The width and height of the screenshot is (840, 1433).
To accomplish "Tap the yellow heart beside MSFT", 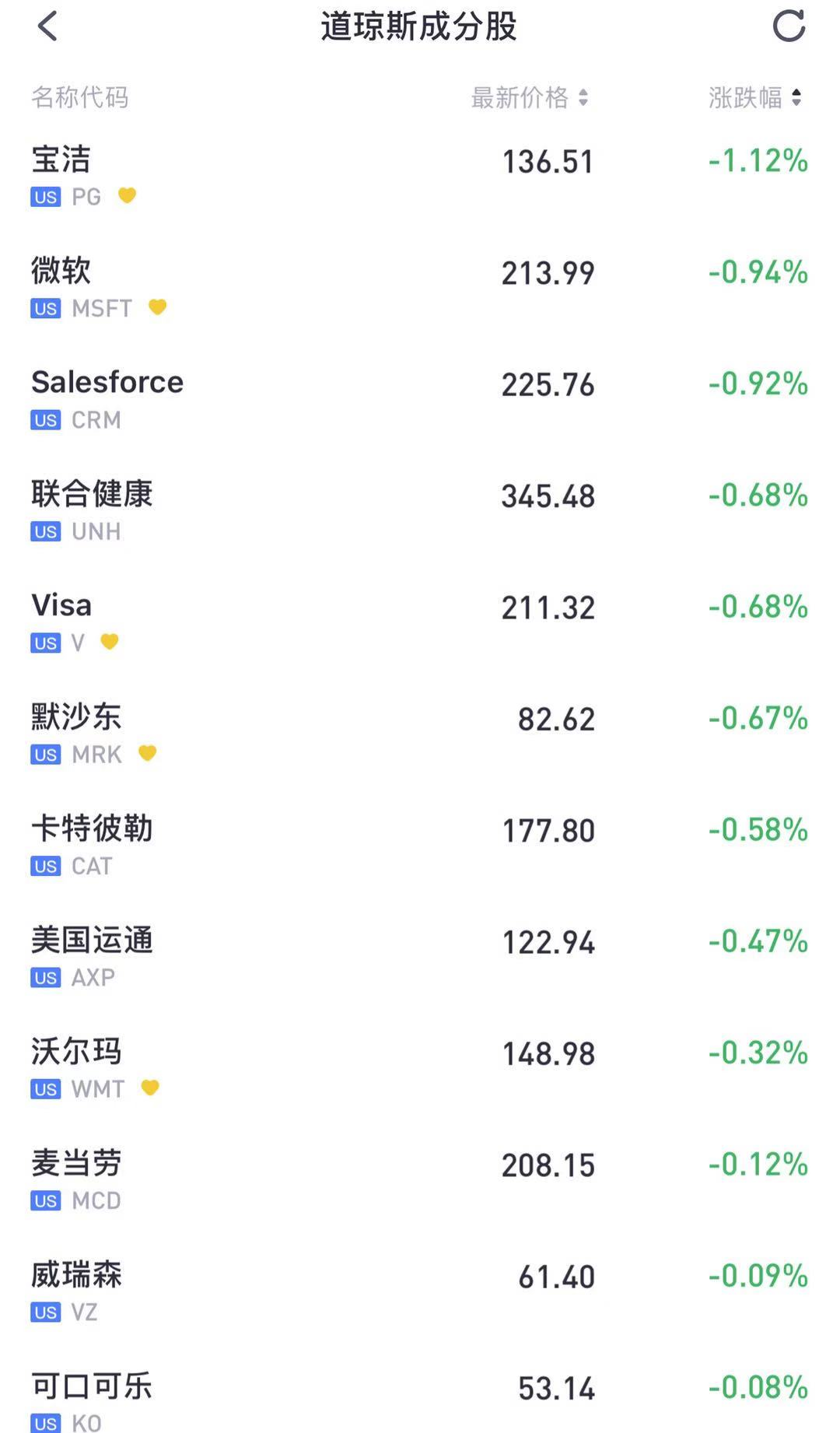I will point(158,307).
